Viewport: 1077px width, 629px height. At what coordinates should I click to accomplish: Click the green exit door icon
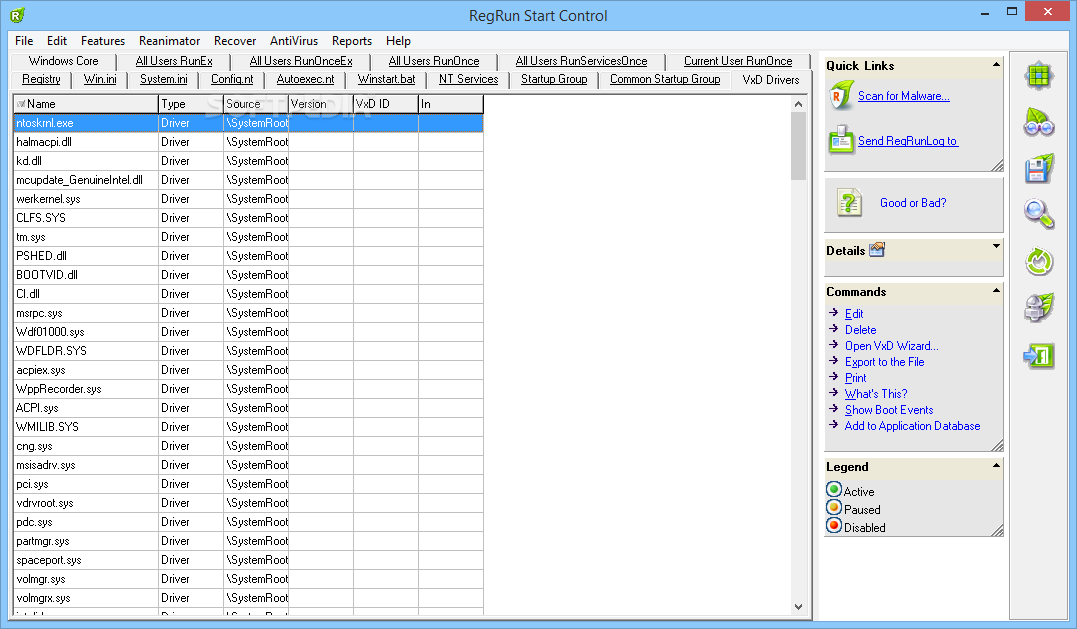click(1039, 355)
